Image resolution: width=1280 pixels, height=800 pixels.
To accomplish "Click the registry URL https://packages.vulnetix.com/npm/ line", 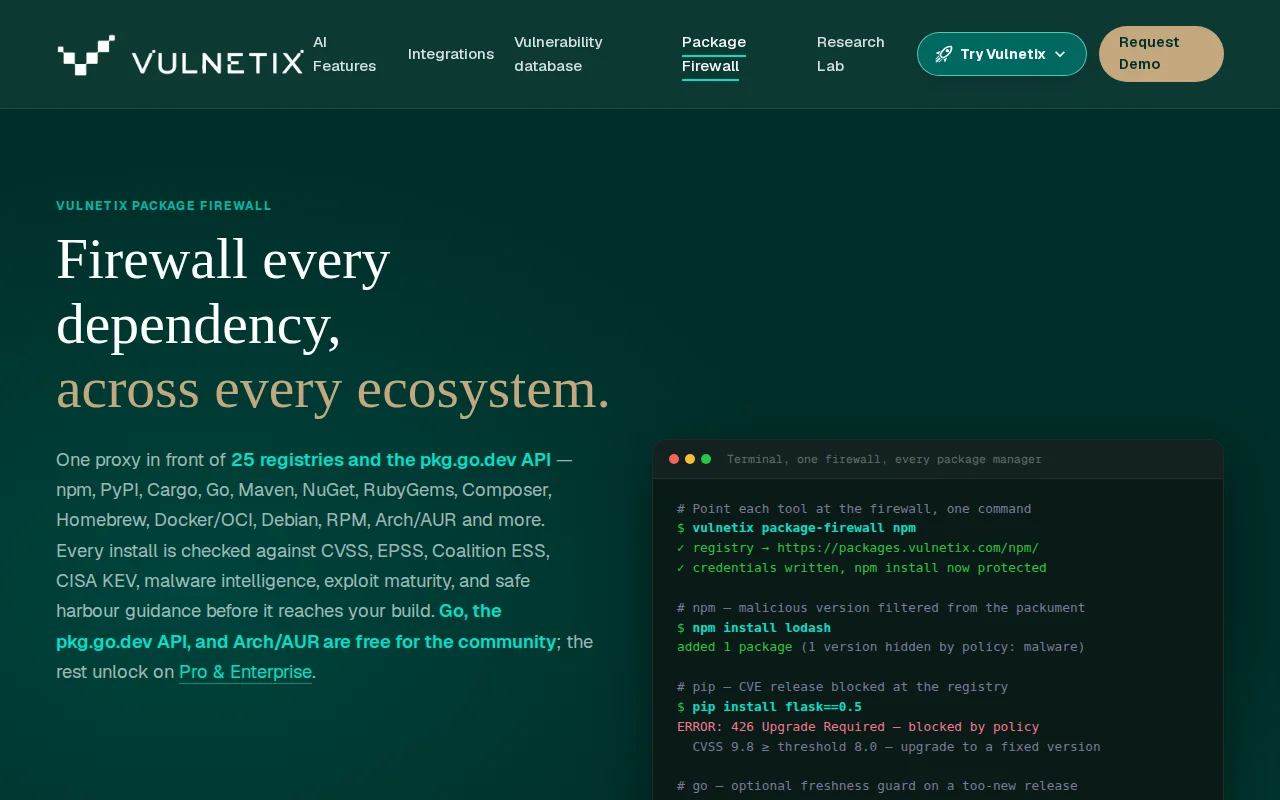I will click(858, 548).
